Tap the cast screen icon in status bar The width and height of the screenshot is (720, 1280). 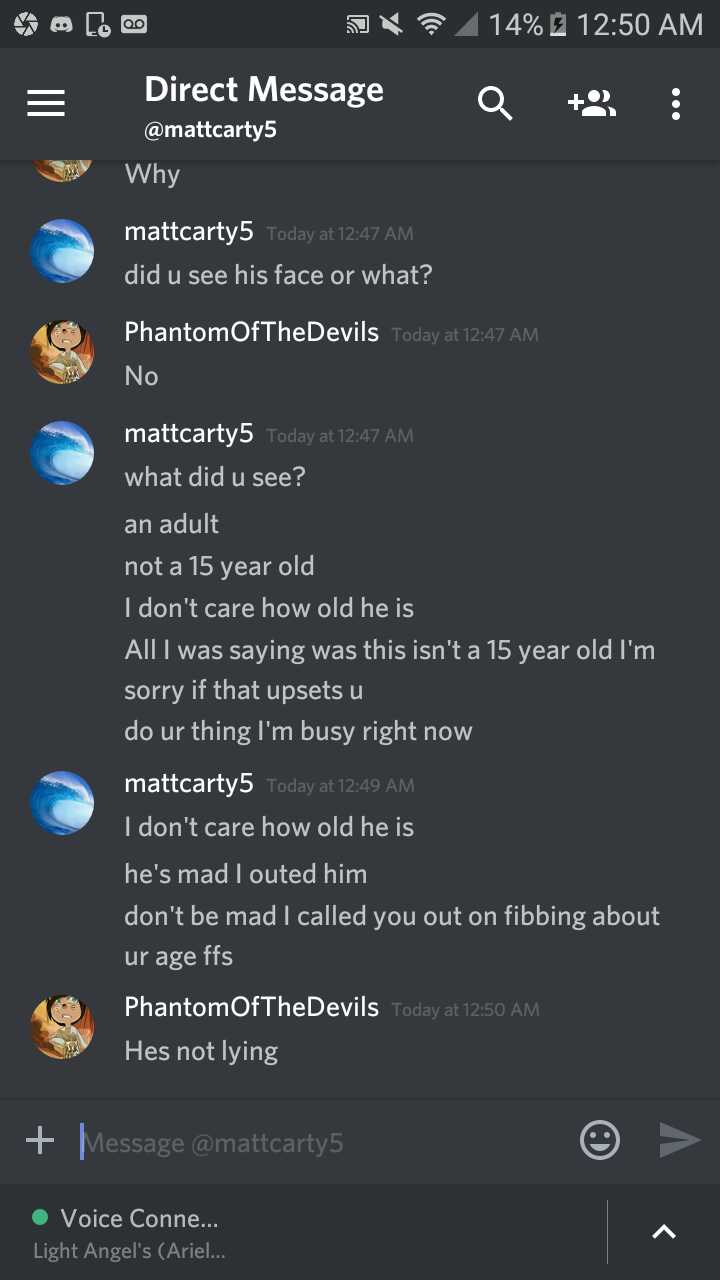pos(357,24)
